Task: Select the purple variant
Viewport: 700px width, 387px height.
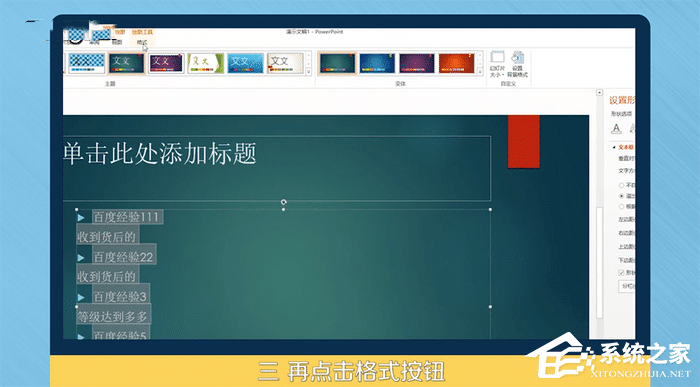Action: point(417,63)
